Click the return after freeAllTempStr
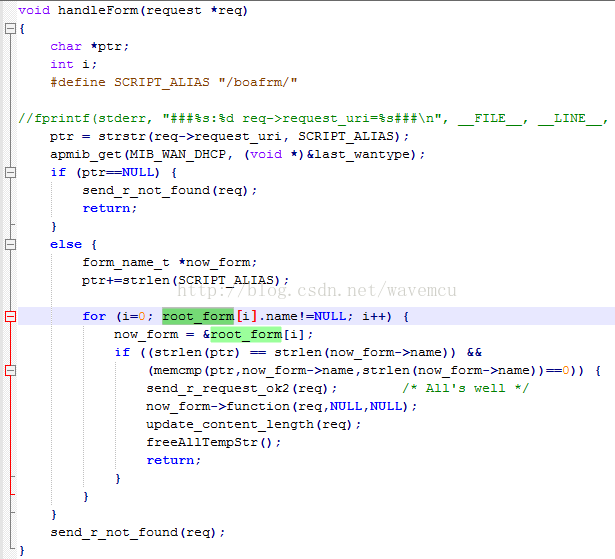615x559 pixels. (173, 460)
